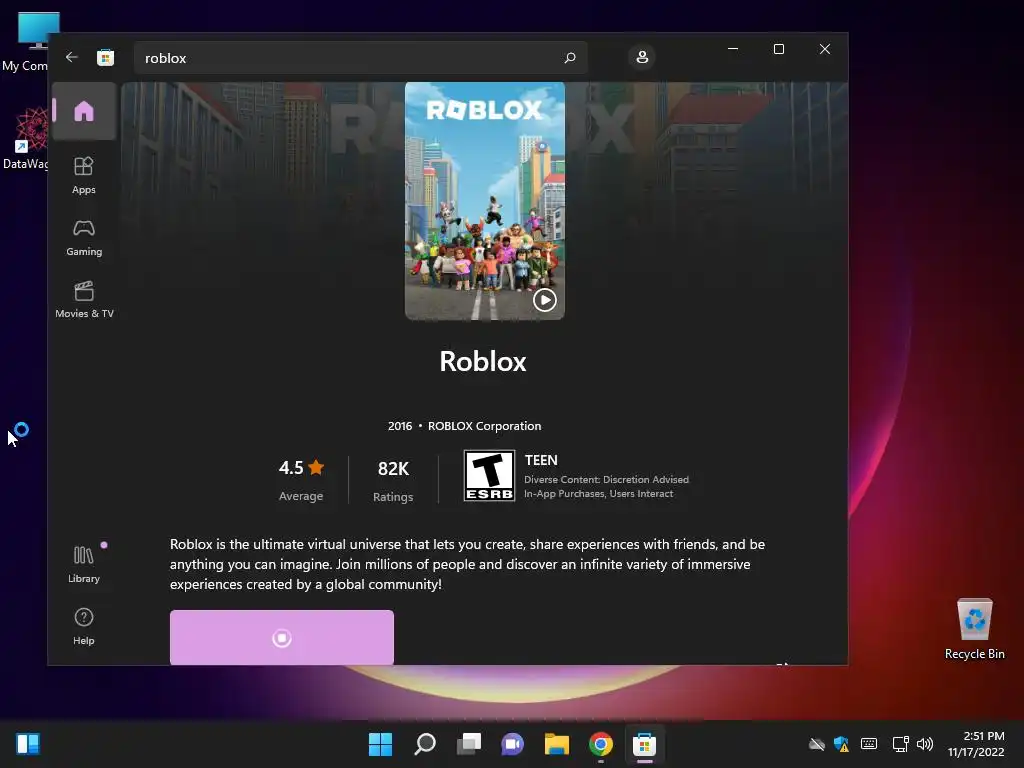This screenshot has height=768, width=1024.
Task: Open File Explorer from taskbar
Action: (x=556, y=744)
